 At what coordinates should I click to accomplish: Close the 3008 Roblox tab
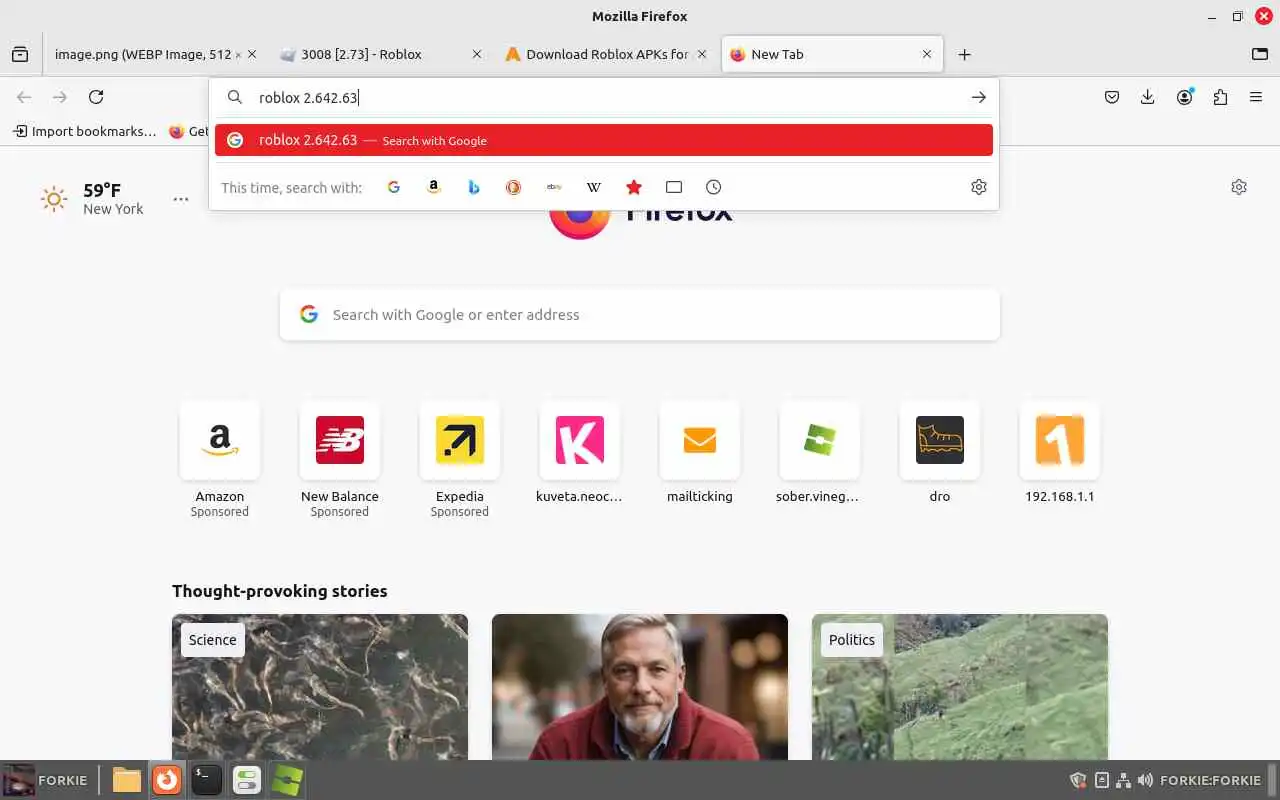click(x=477, y=55)
